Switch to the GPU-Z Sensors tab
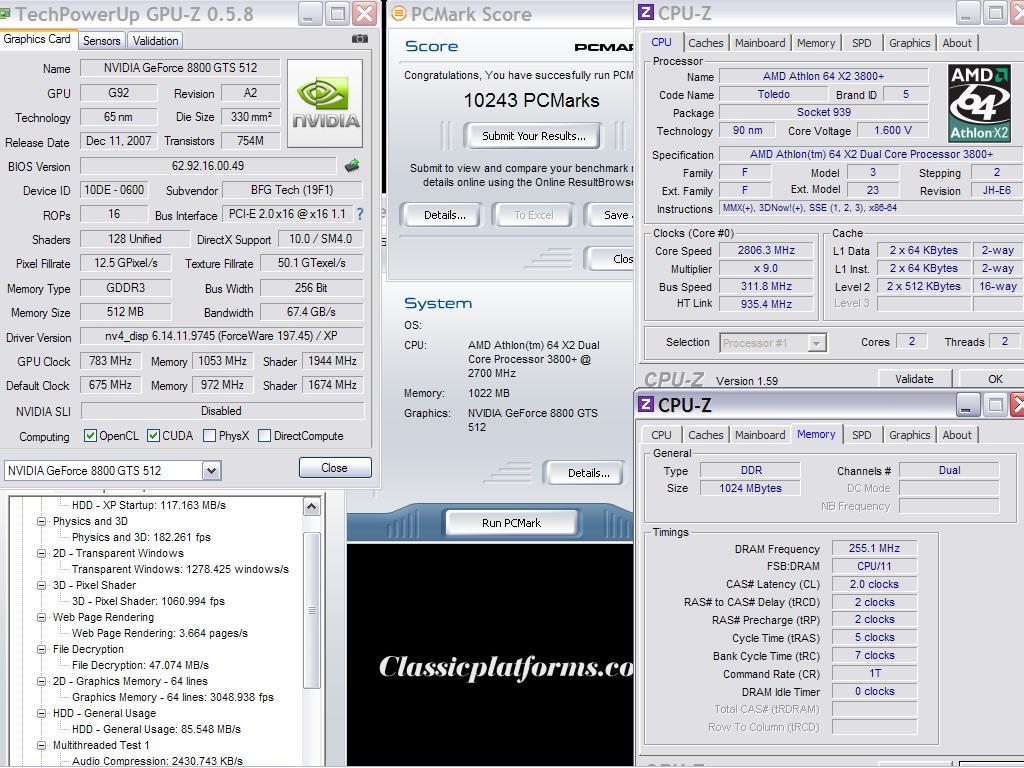1024x768 pixels. [101, 40]
